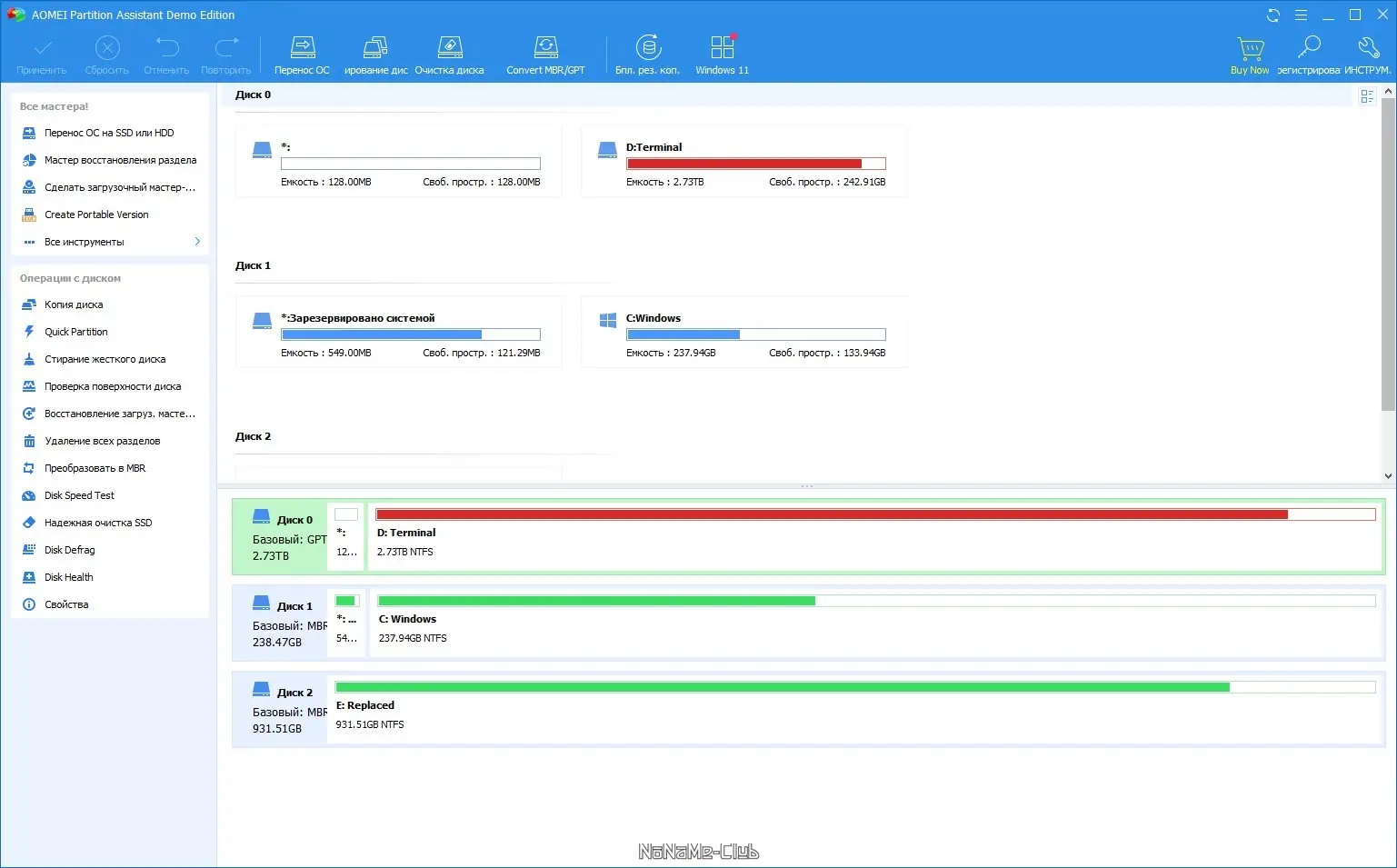Click the Диск 0 heading text
1397x868 pixels.
pos(253,95)
